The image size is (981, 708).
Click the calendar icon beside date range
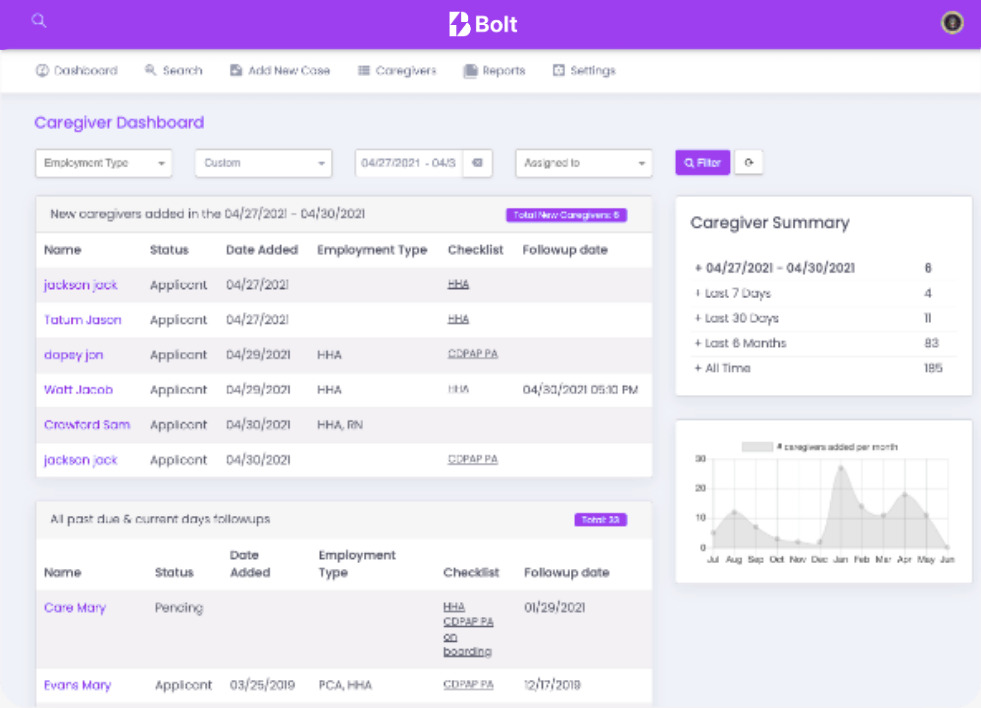(x=477, y=163)
